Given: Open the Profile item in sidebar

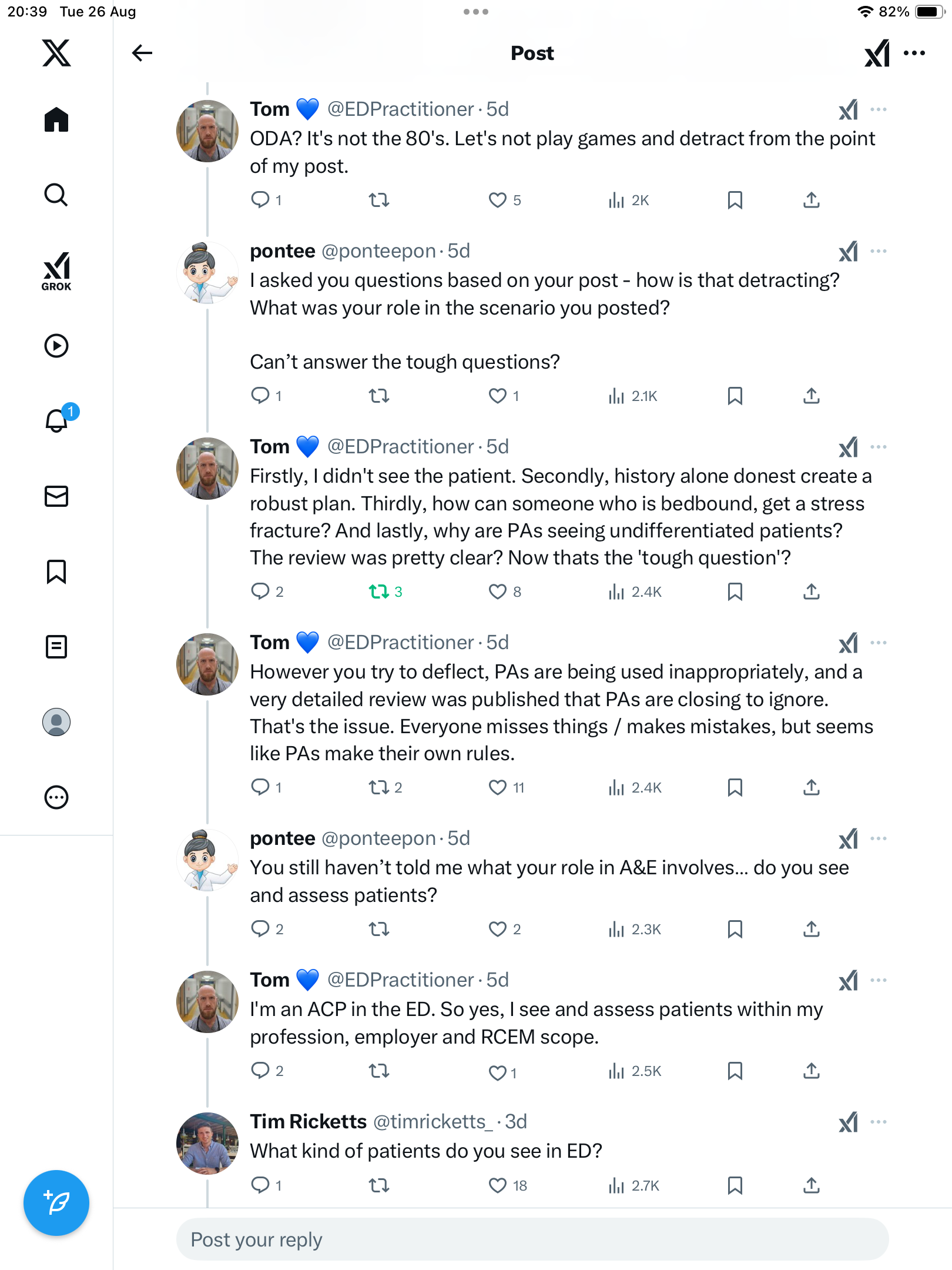Looking at the screenshot, I should [x=56, y=721].
